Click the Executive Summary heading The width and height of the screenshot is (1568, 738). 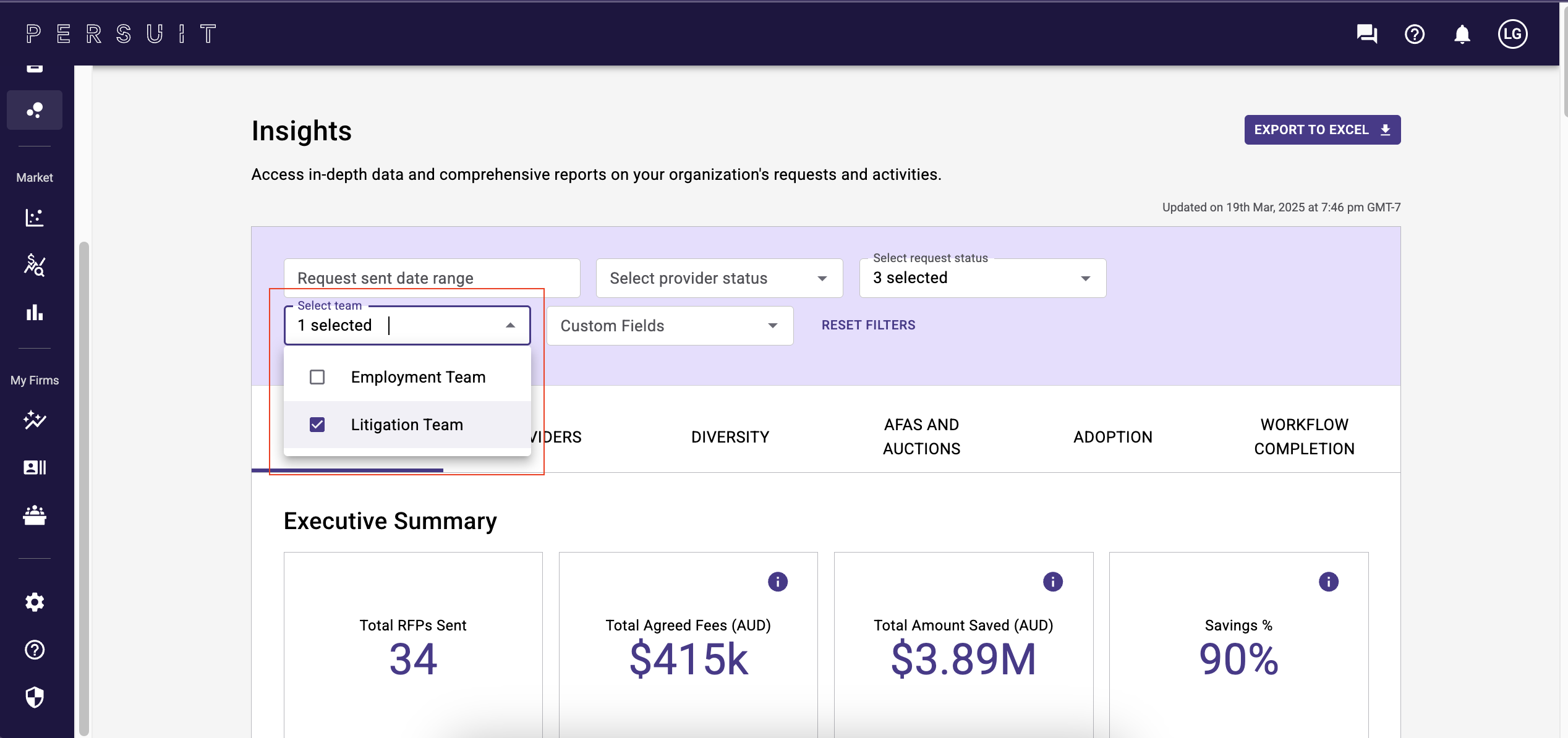pyautogui.click(x=390, y=521)
